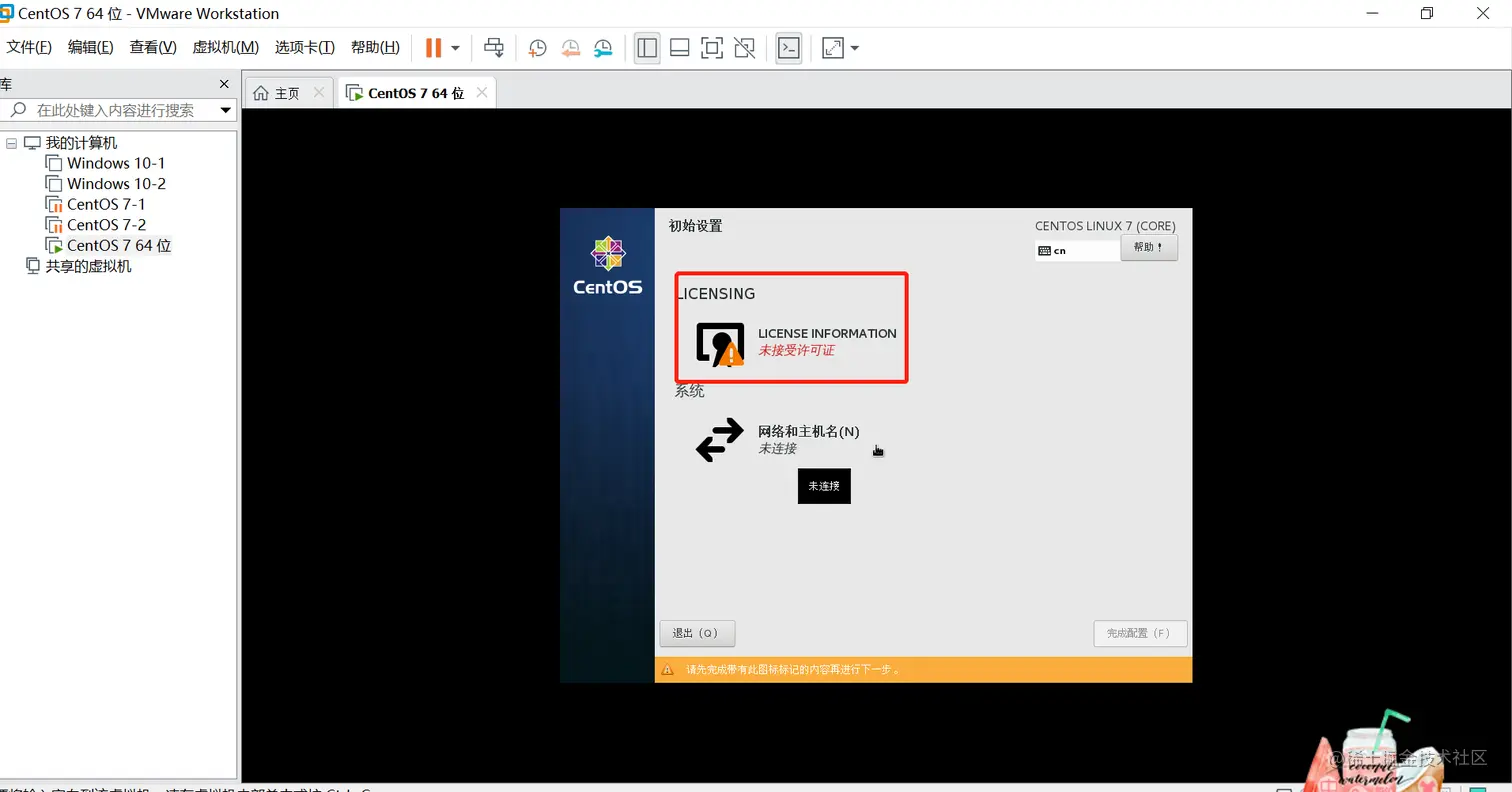Enter full screen mode icon
The height and width of the screenshot is (792, 1512).
(712, 48)
